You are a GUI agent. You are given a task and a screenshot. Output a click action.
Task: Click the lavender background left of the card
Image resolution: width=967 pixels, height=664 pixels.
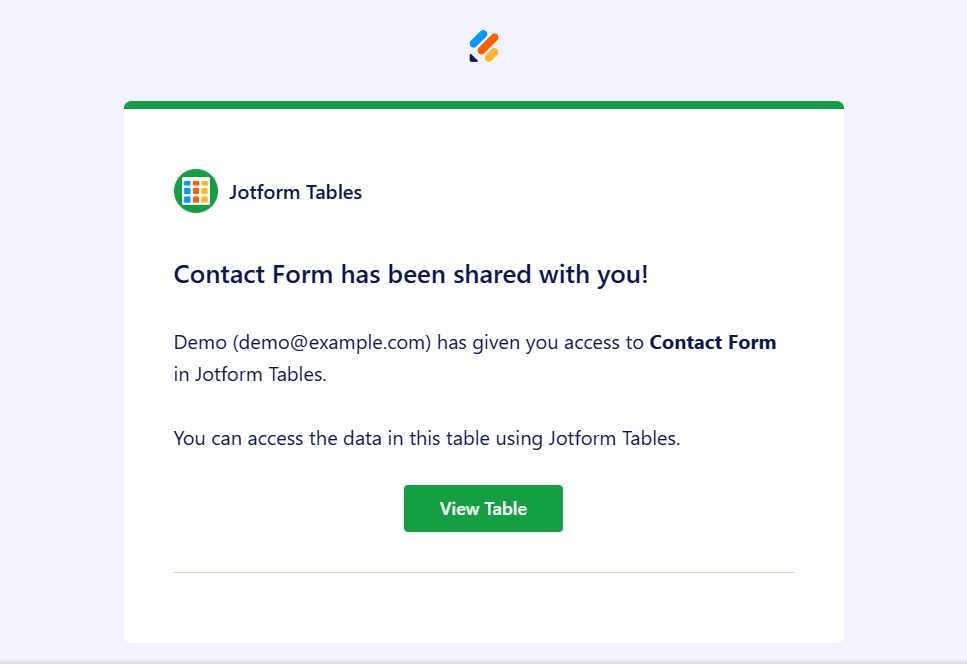coord(60,350)
